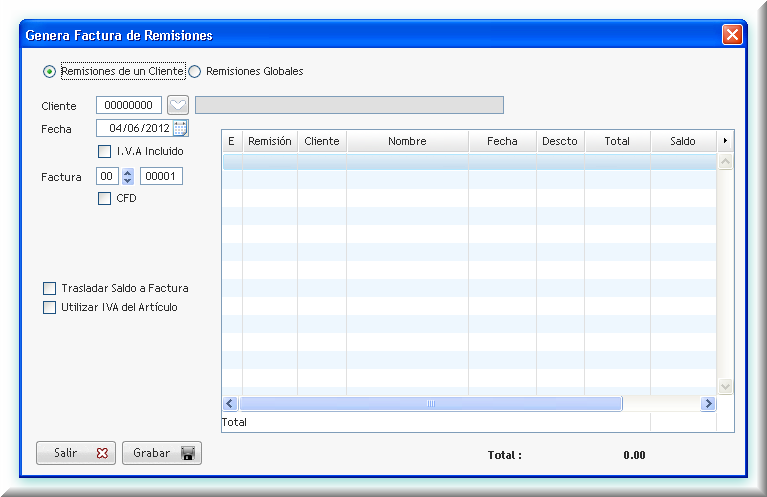
Task: Sort by the Remisión column header
Action: [269, 141]
